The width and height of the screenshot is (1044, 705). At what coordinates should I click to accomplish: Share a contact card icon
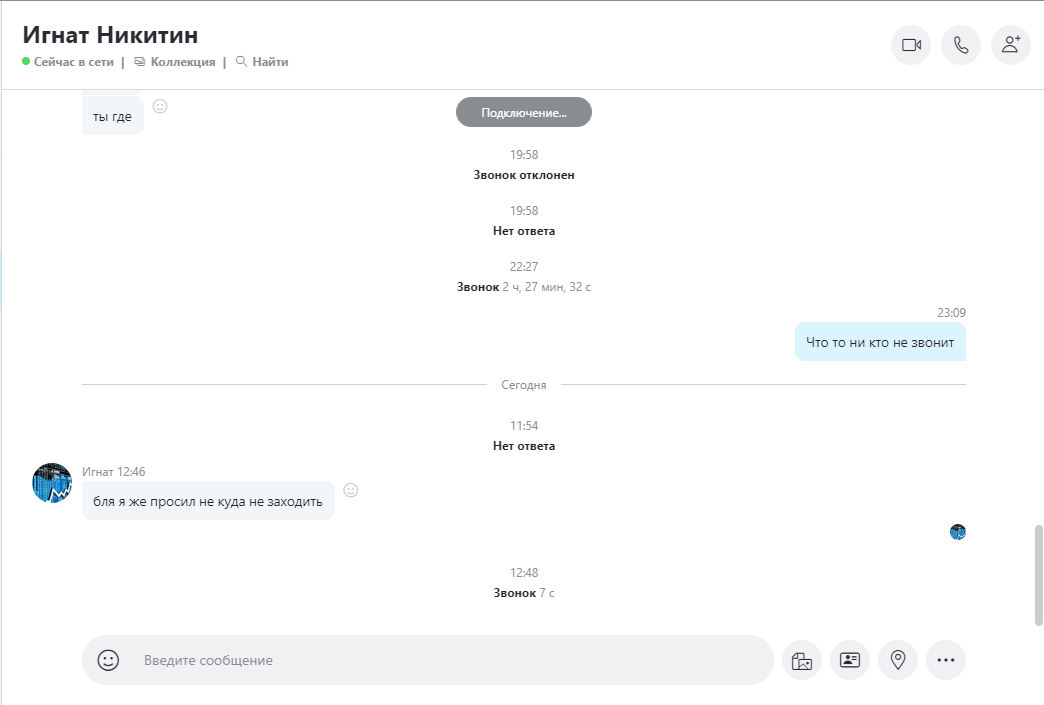(x=850, y=660)
